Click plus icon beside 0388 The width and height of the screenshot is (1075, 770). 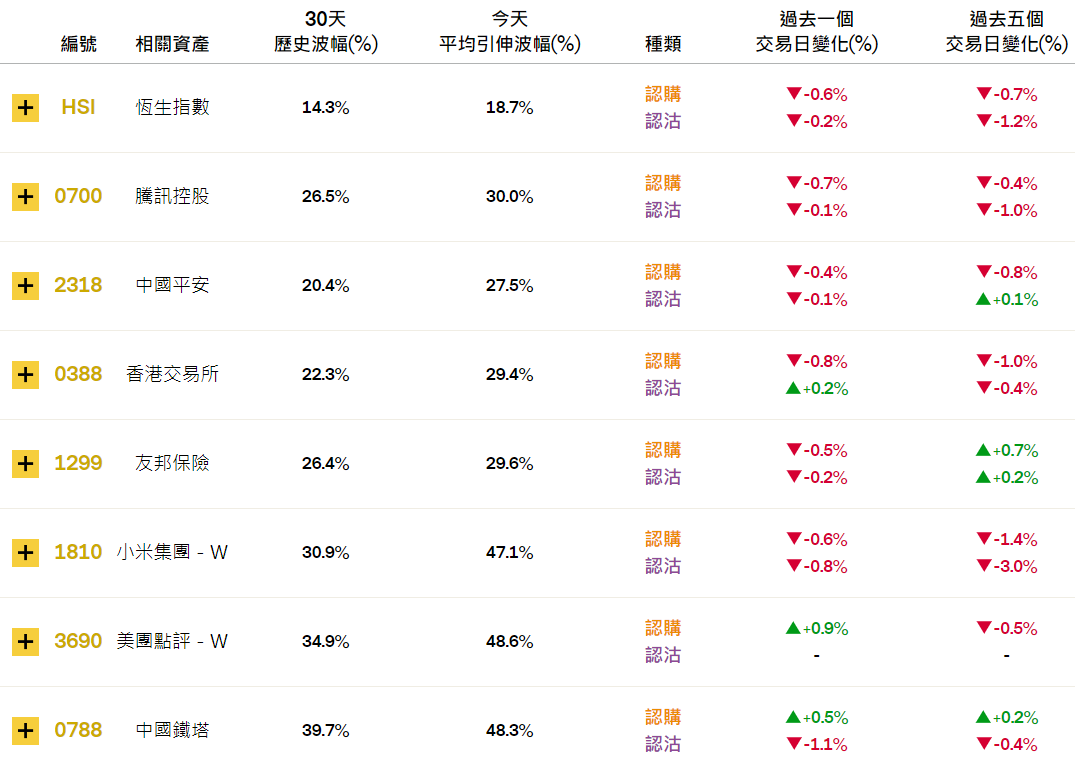tap(25, 374)
